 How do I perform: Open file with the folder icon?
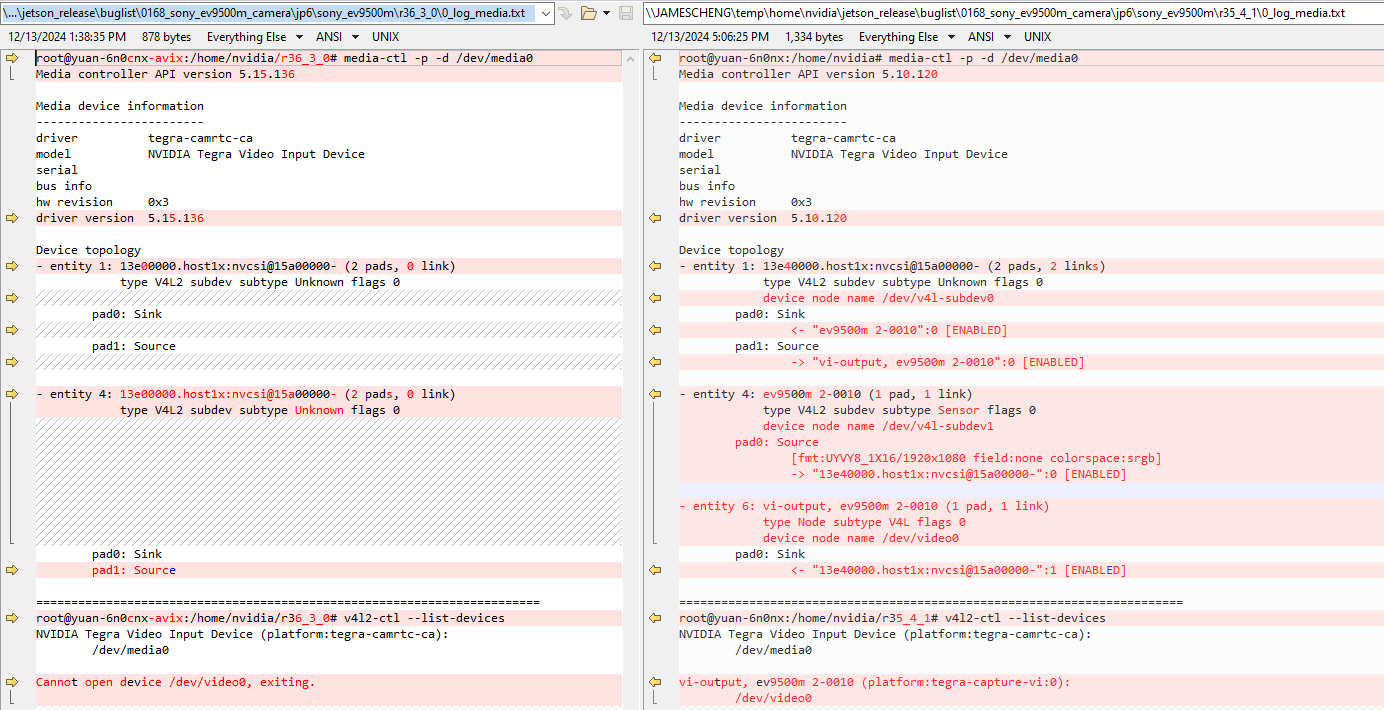tap(588, 13)
